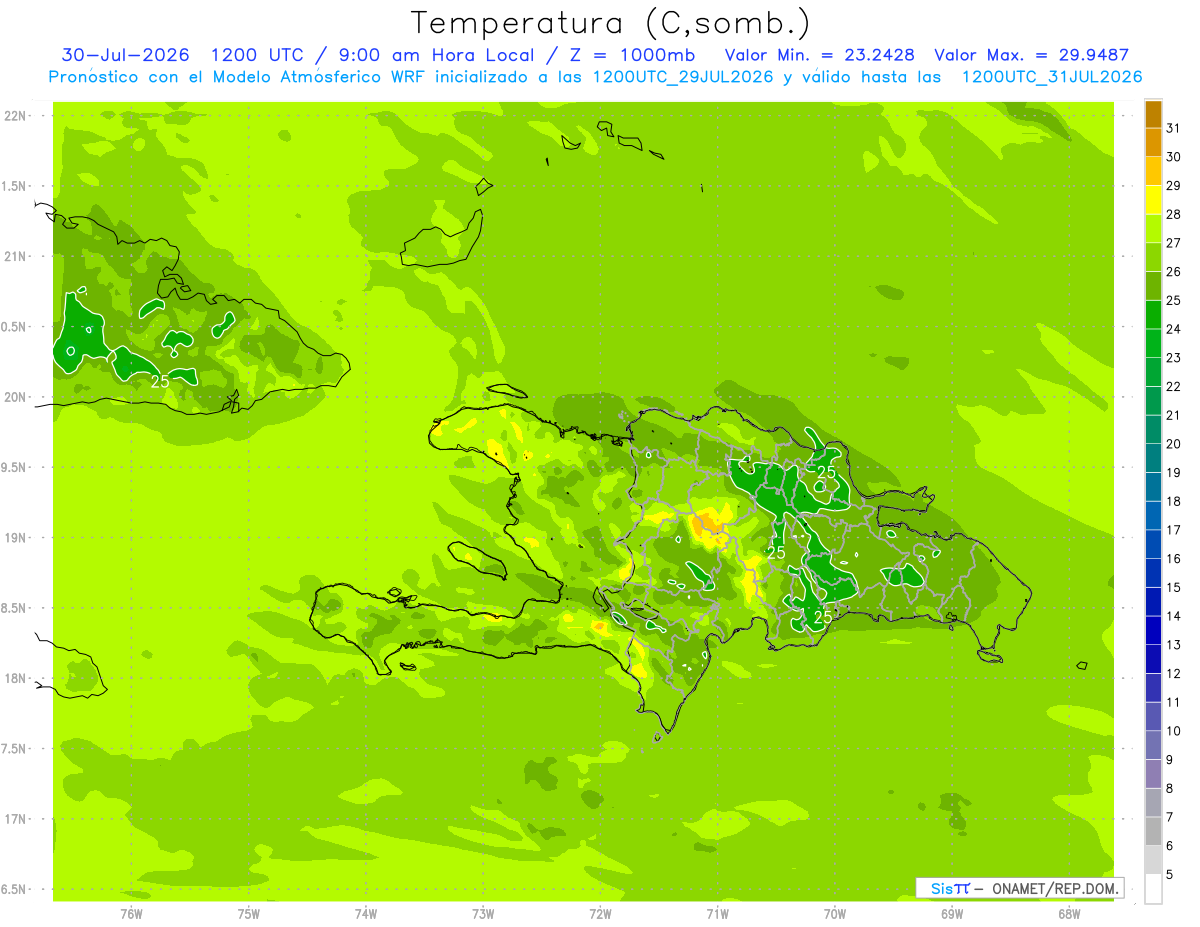The height and width of the screenshot is (927, 1200).
Task: Click legend value "10"
Action: 1173,731
